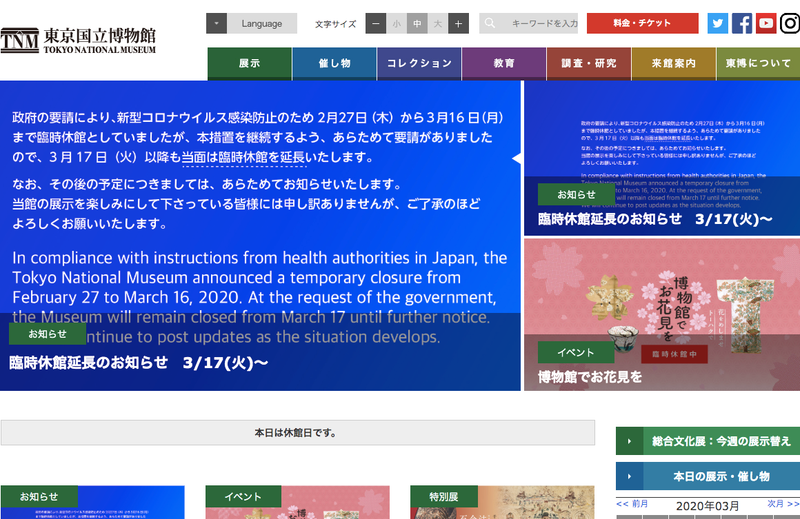Viewport: 800px width, 519px height.
Task: Go to next month 次月 >>
Action: 783,504
